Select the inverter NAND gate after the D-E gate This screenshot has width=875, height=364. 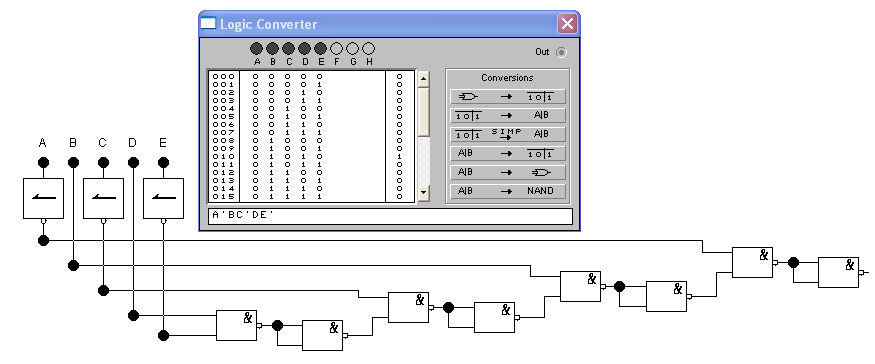[323, 336]
